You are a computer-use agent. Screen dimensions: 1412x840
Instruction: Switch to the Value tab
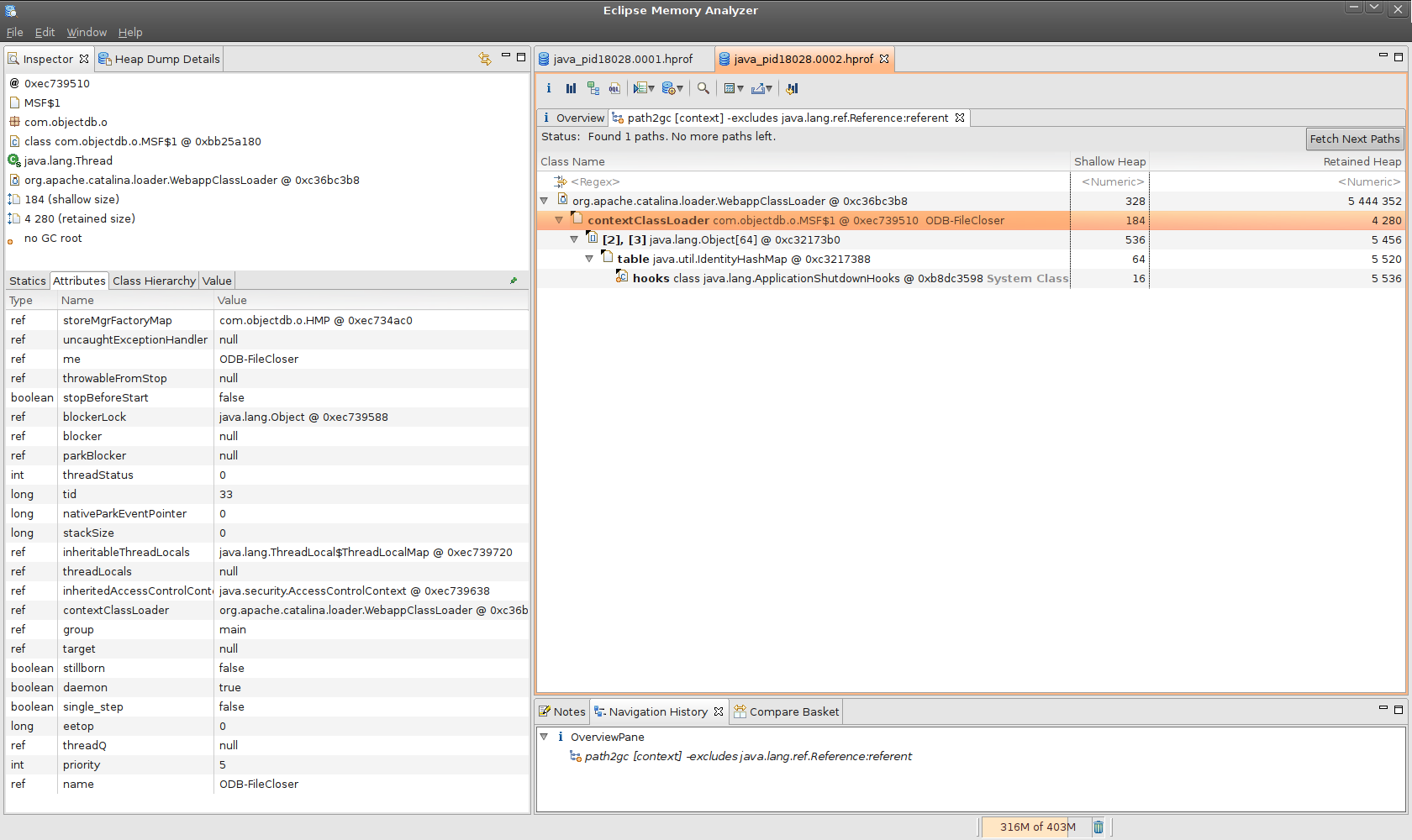217,281
